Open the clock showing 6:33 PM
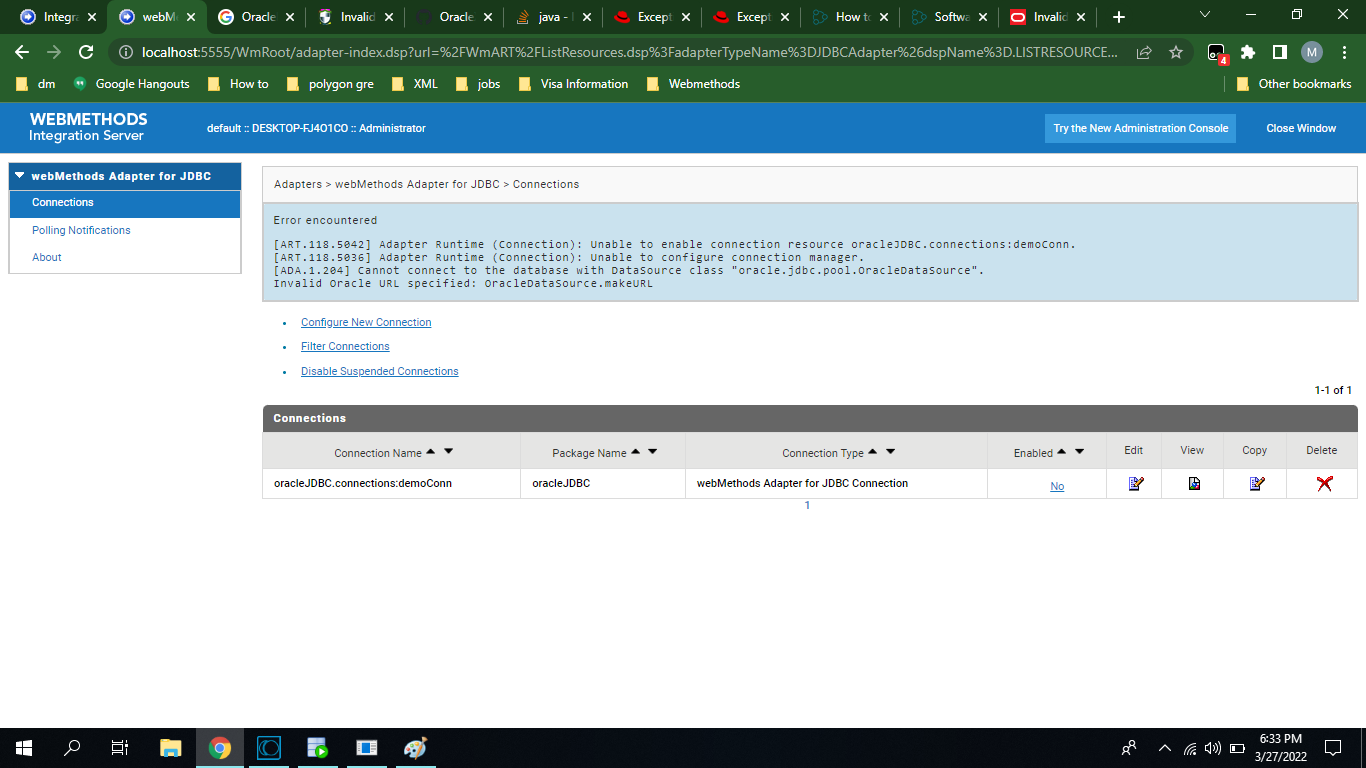 1279,748
